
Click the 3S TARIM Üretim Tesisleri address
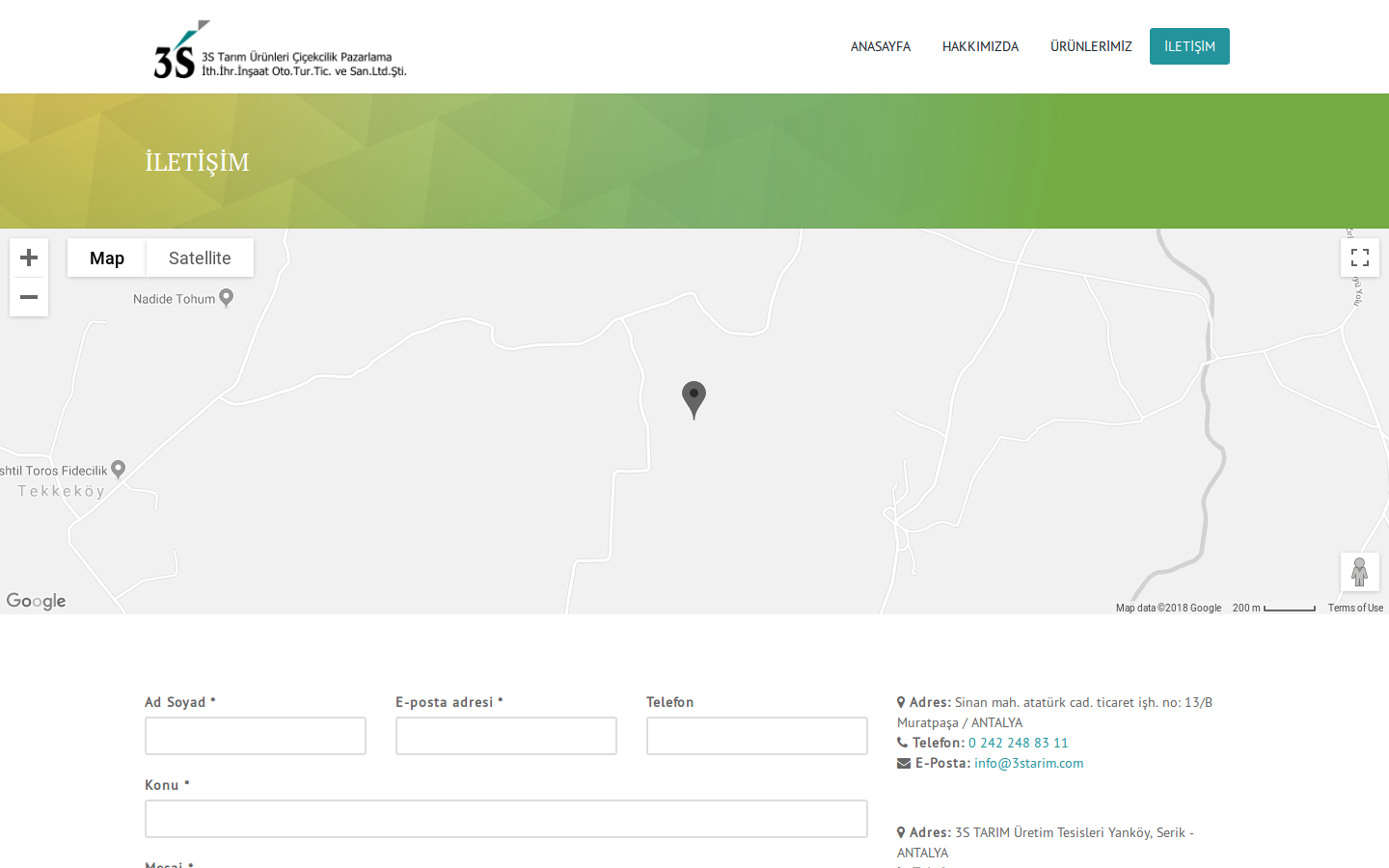click(x=1046, y=842)
